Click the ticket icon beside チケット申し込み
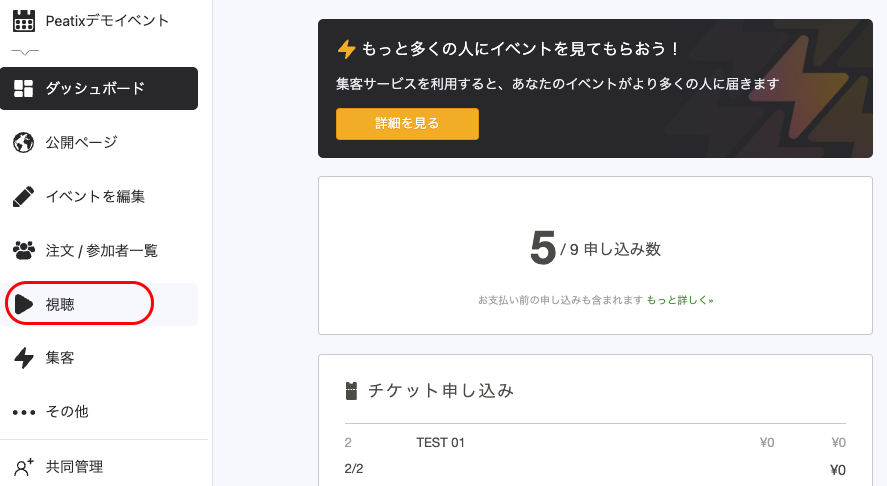 pos(351,391)
